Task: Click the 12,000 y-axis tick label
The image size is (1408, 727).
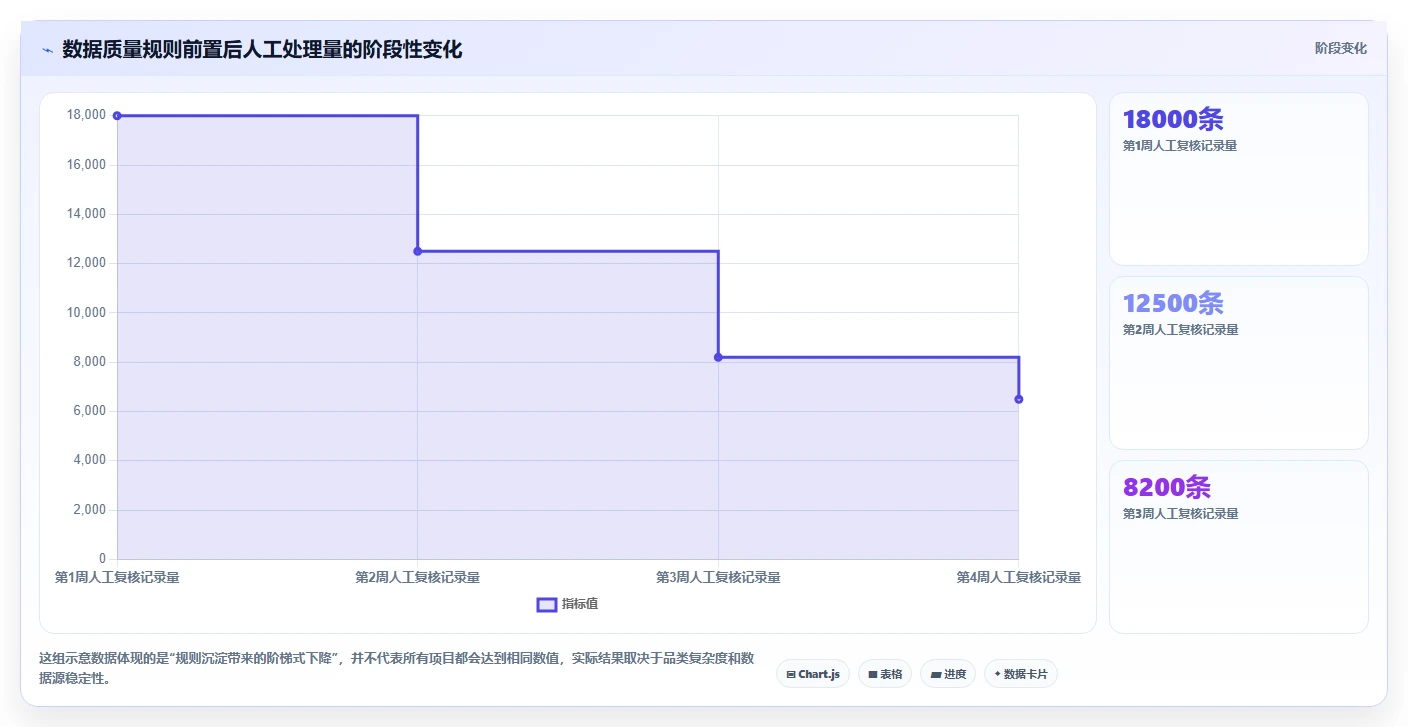Action: [x=86, y=263]
